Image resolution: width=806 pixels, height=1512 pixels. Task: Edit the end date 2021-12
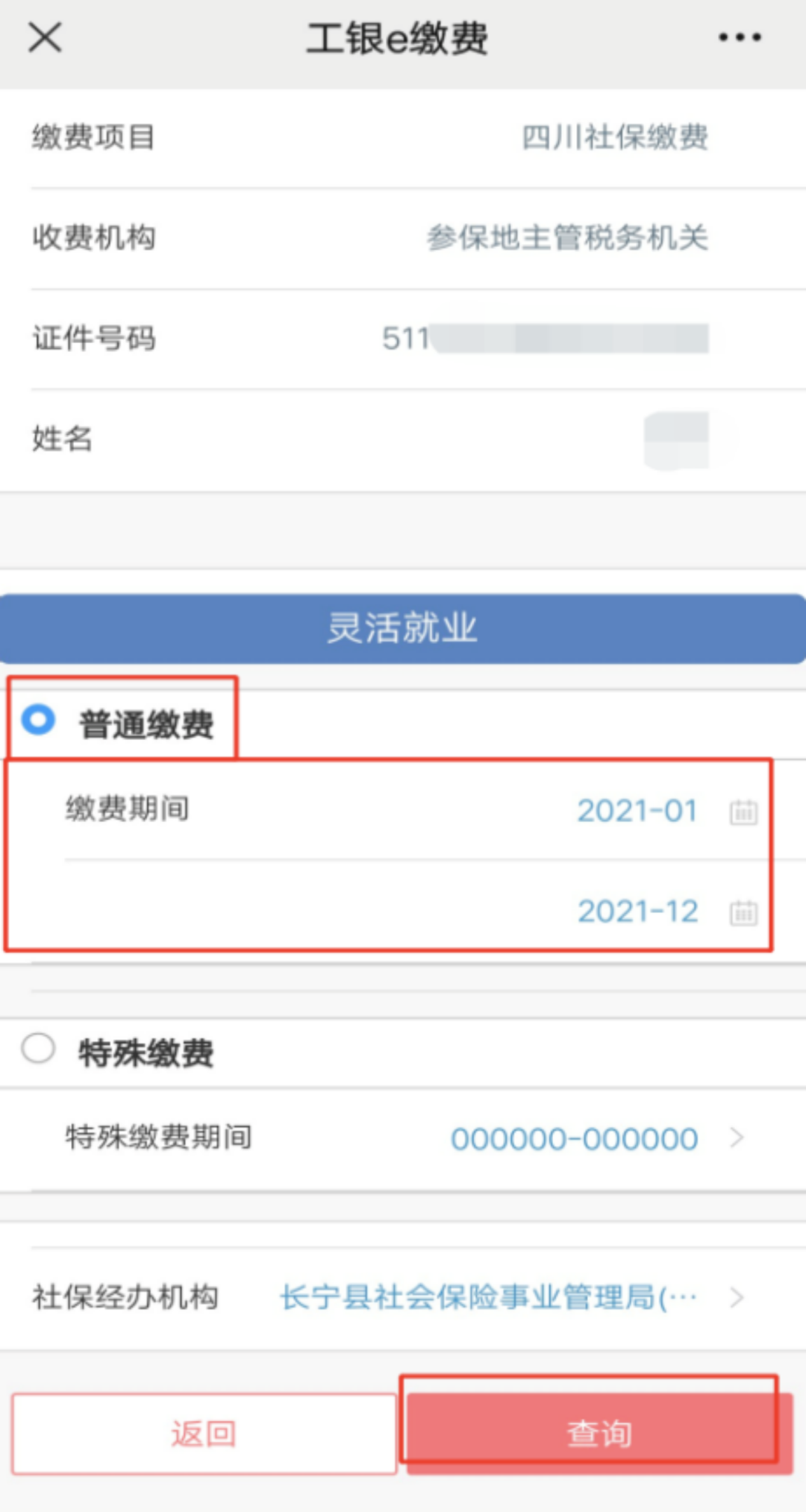click(x=637, y=911)
